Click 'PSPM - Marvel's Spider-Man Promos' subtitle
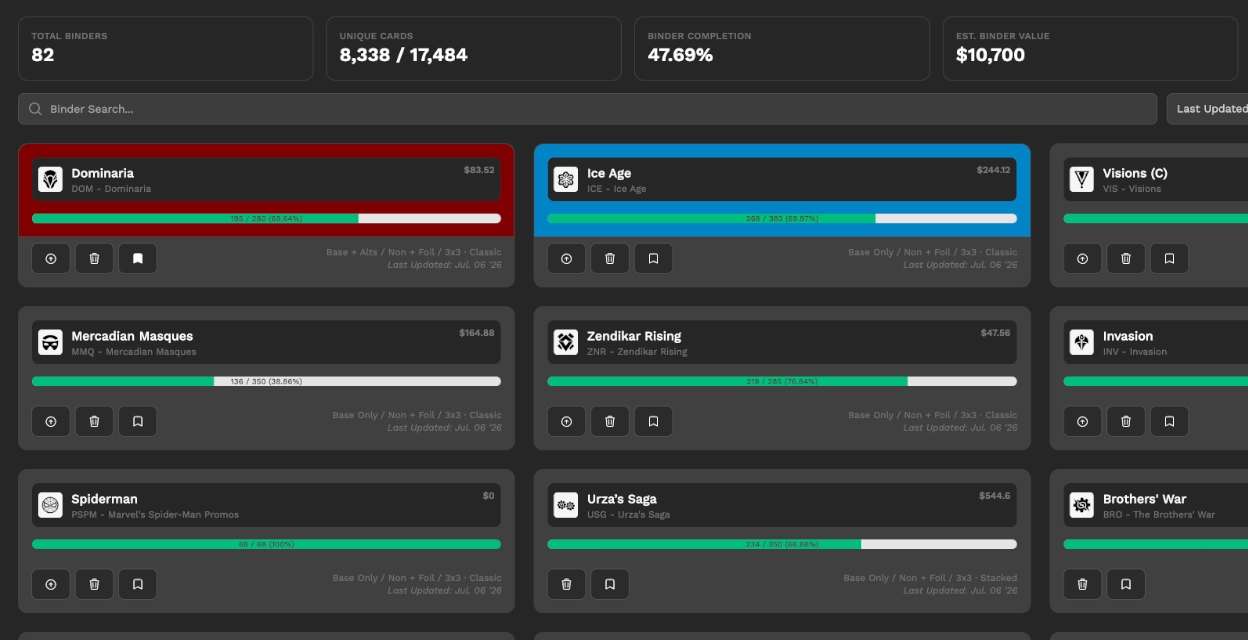 [155, 515]
